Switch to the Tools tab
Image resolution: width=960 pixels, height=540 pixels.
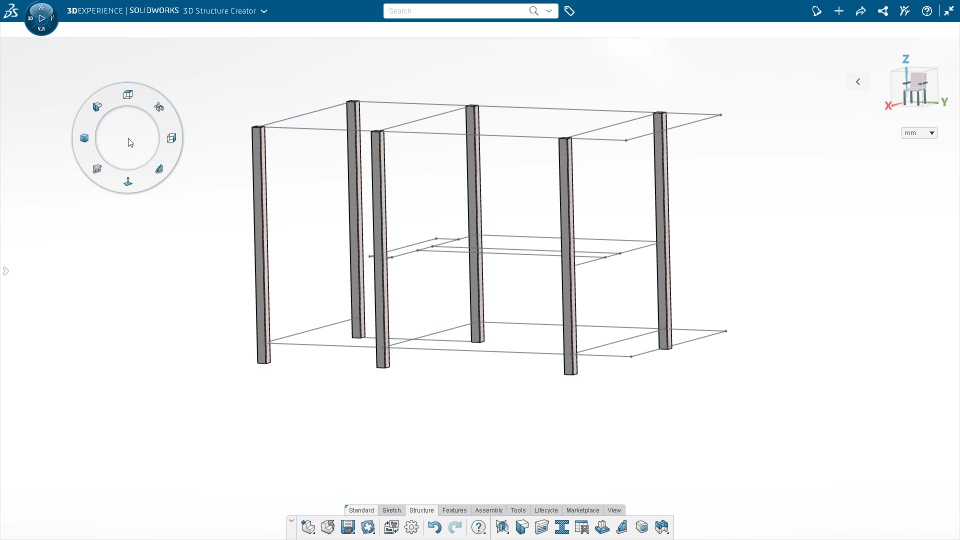518,510
